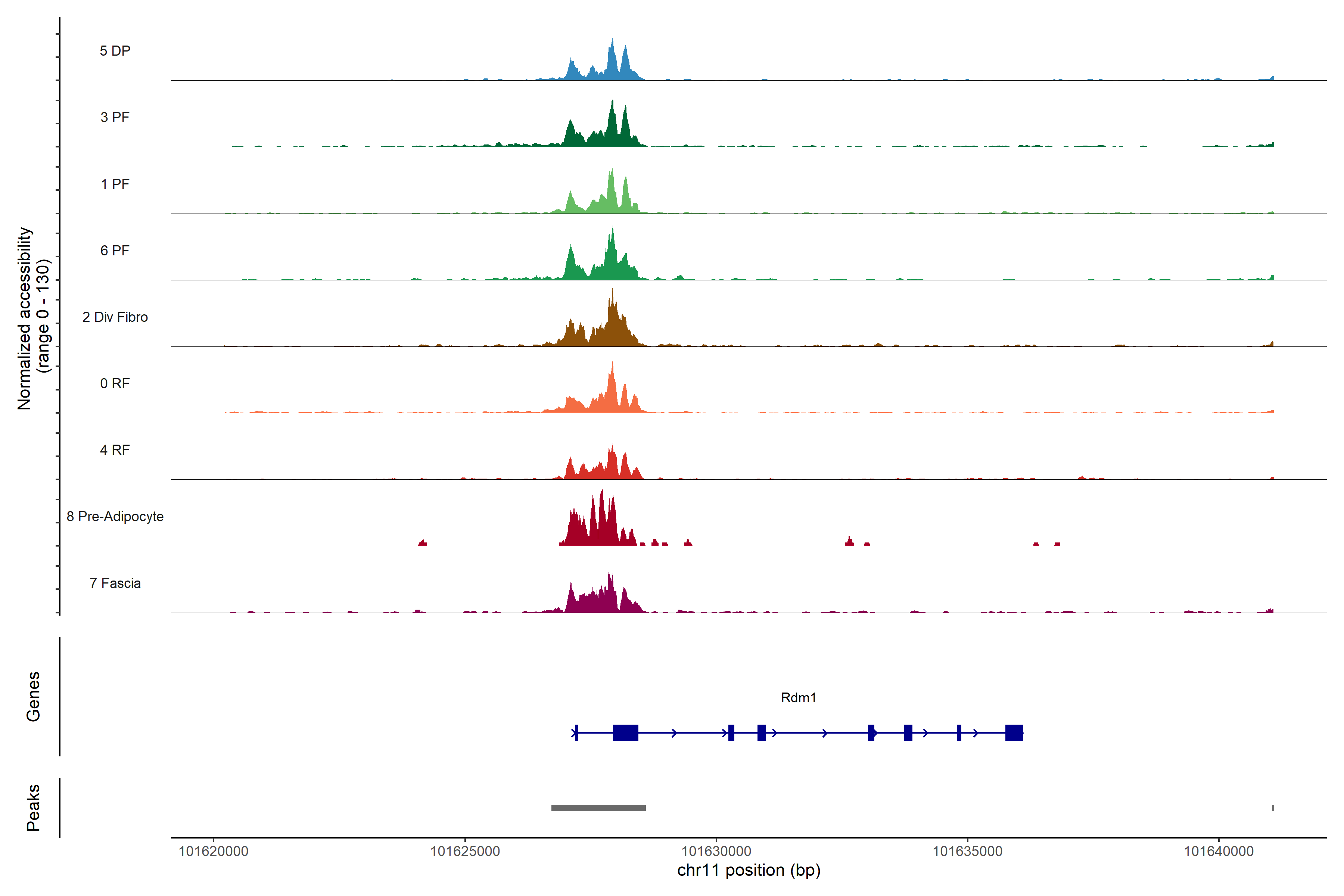Image resolution: width=1344 pixels, height=896 pixels.
Task: Click the Rdm1 gene name
Action: (798, 697)
